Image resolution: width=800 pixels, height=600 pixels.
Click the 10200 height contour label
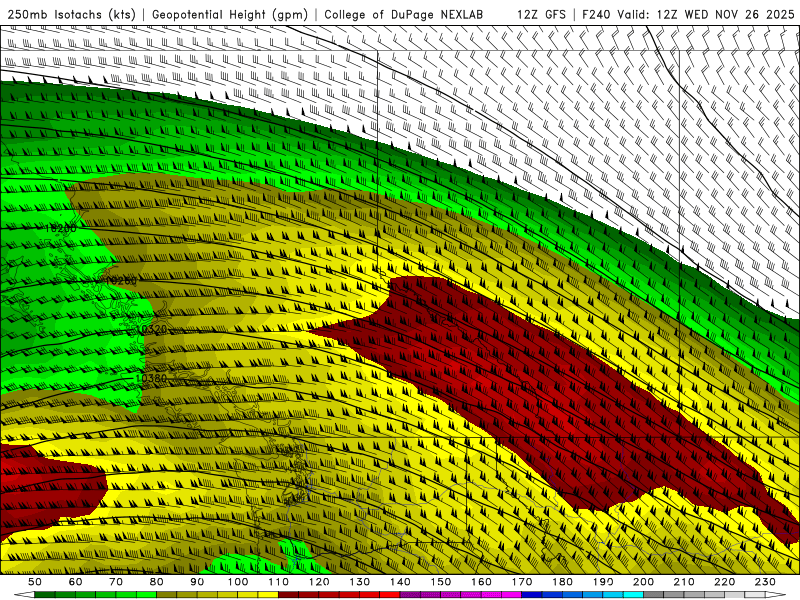point(60,229)
